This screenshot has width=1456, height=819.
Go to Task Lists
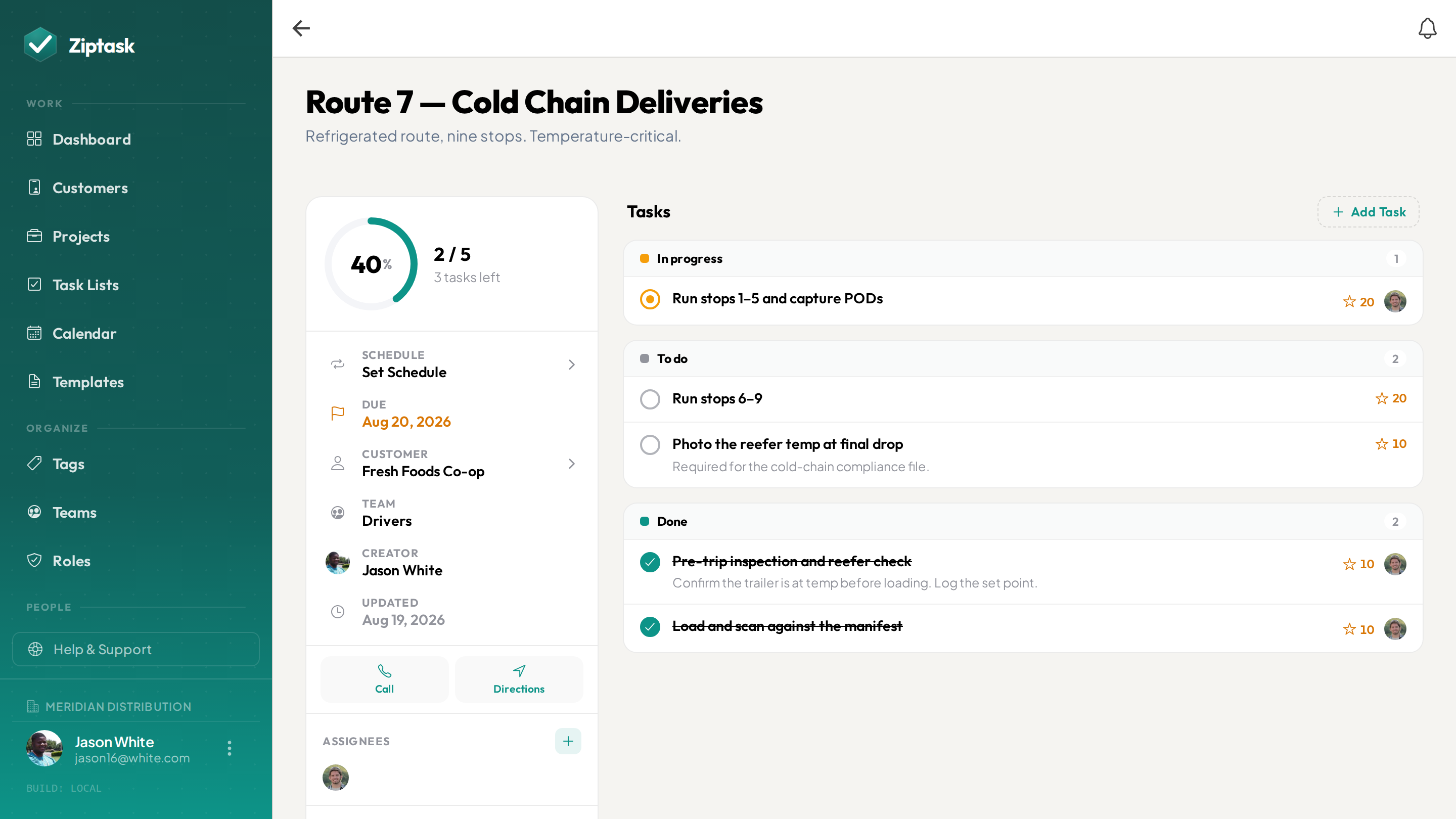[x=135, y=285]
